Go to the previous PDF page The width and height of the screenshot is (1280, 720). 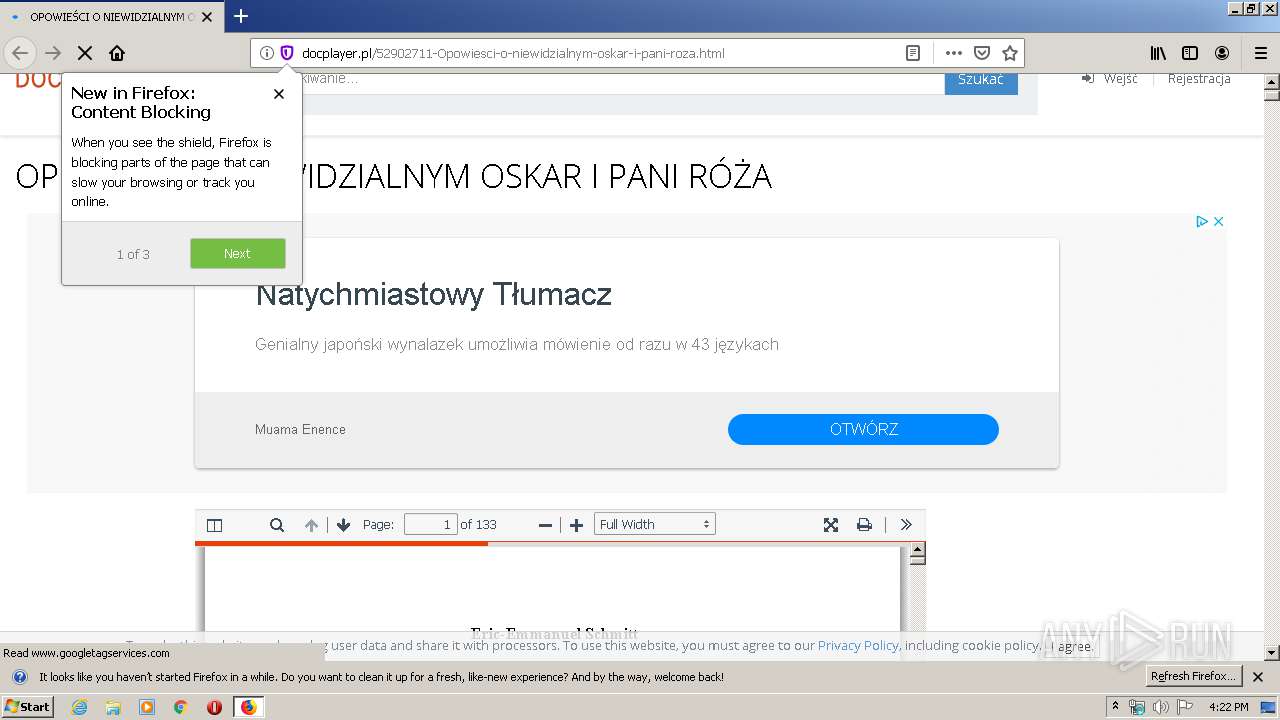tap(311, 525)
